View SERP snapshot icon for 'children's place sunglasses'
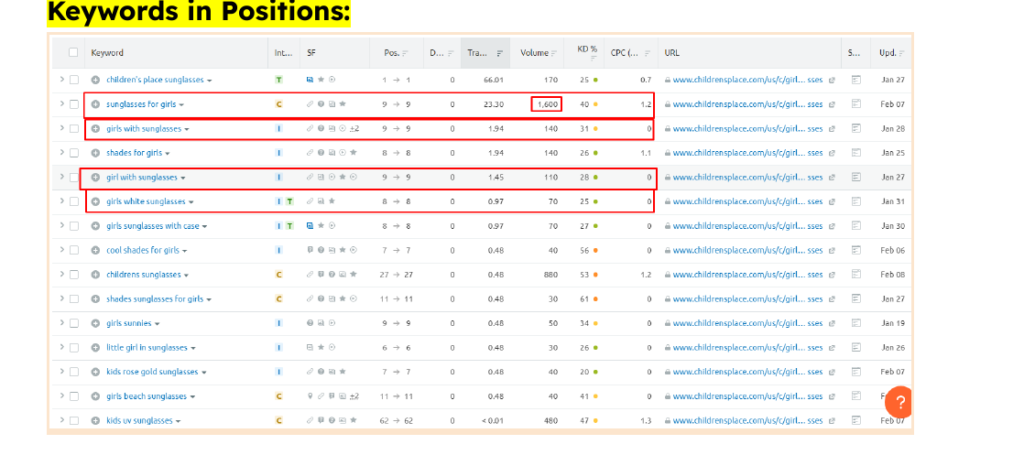The image size is (1024, 466). [x=856, y=80]
